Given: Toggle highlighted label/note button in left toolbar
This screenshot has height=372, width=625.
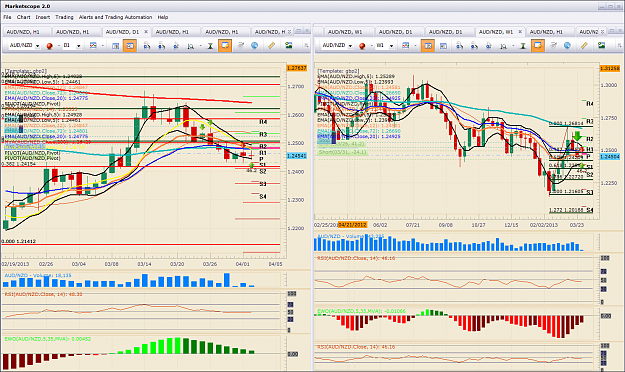Looking at the screenshot, I should 225,46.
